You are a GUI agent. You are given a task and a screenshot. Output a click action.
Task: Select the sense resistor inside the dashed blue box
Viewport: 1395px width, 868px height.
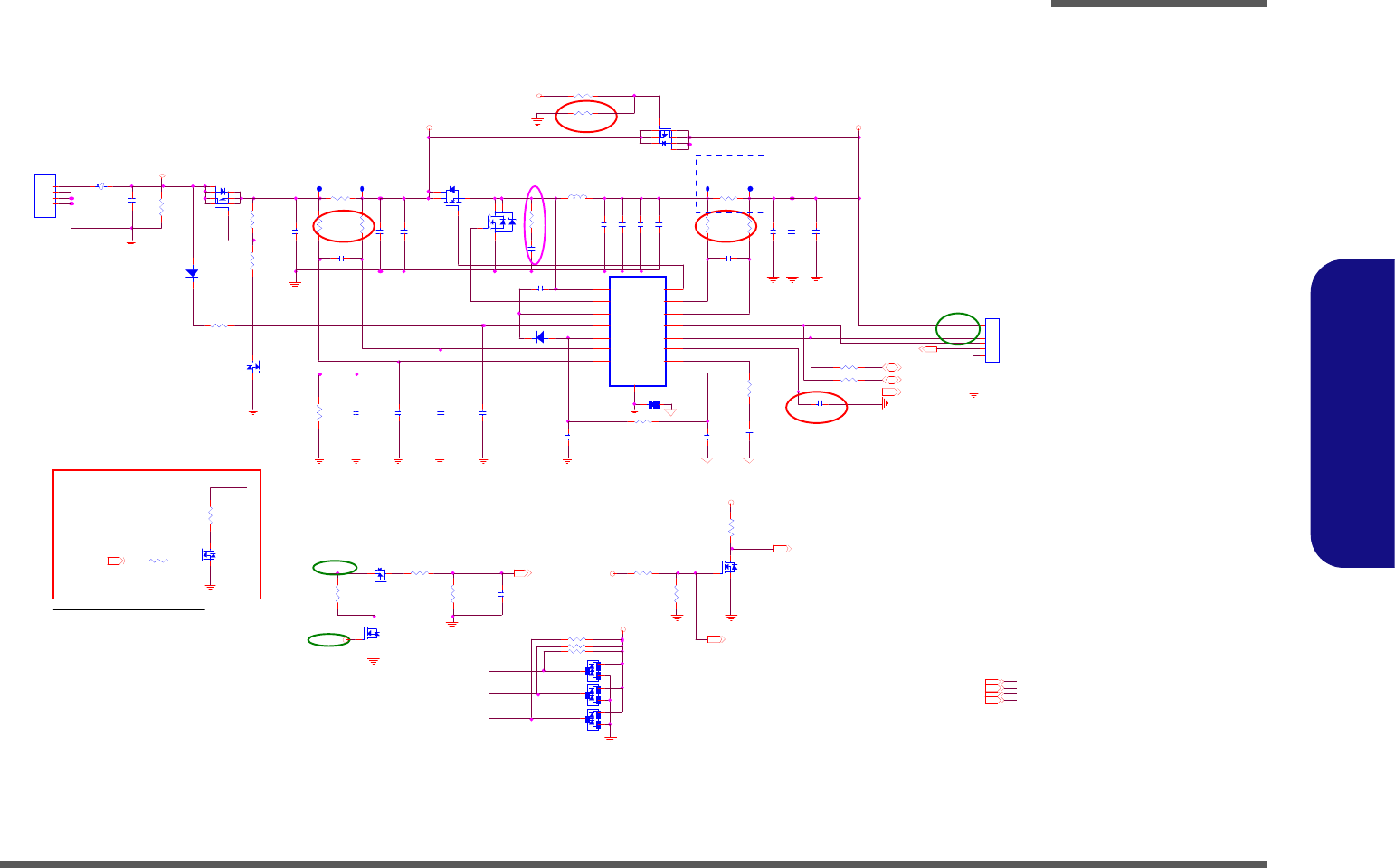tap(728, 198)
